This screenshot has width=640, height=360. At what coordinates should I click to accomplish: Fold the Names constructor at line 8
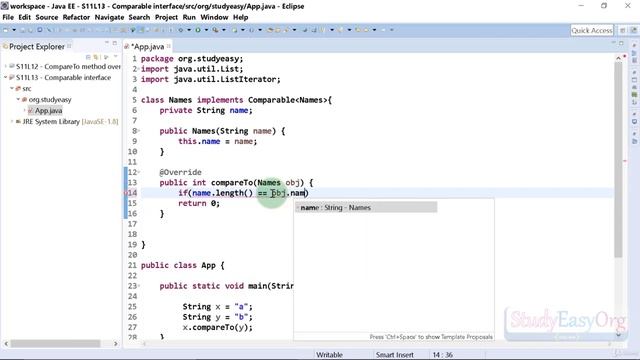[x=139, y=131]
